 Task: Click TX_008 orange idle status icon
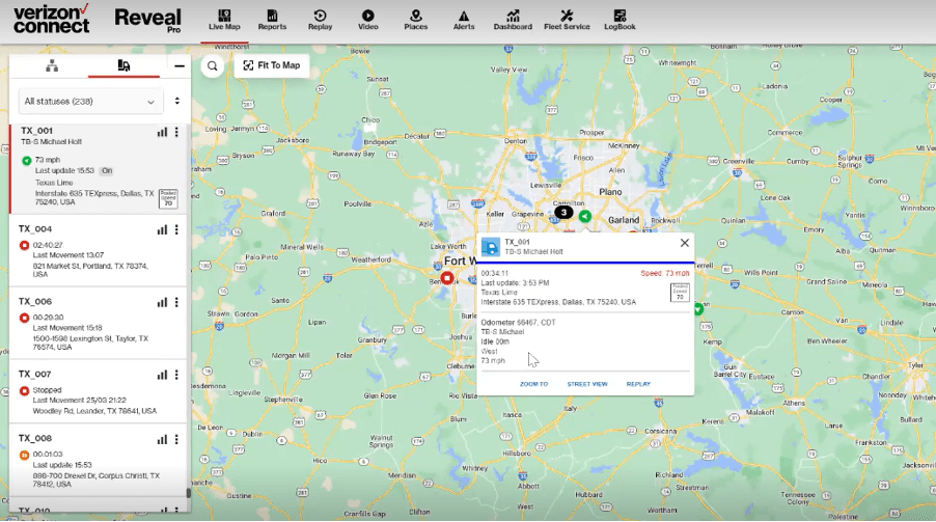pos(24,455)
